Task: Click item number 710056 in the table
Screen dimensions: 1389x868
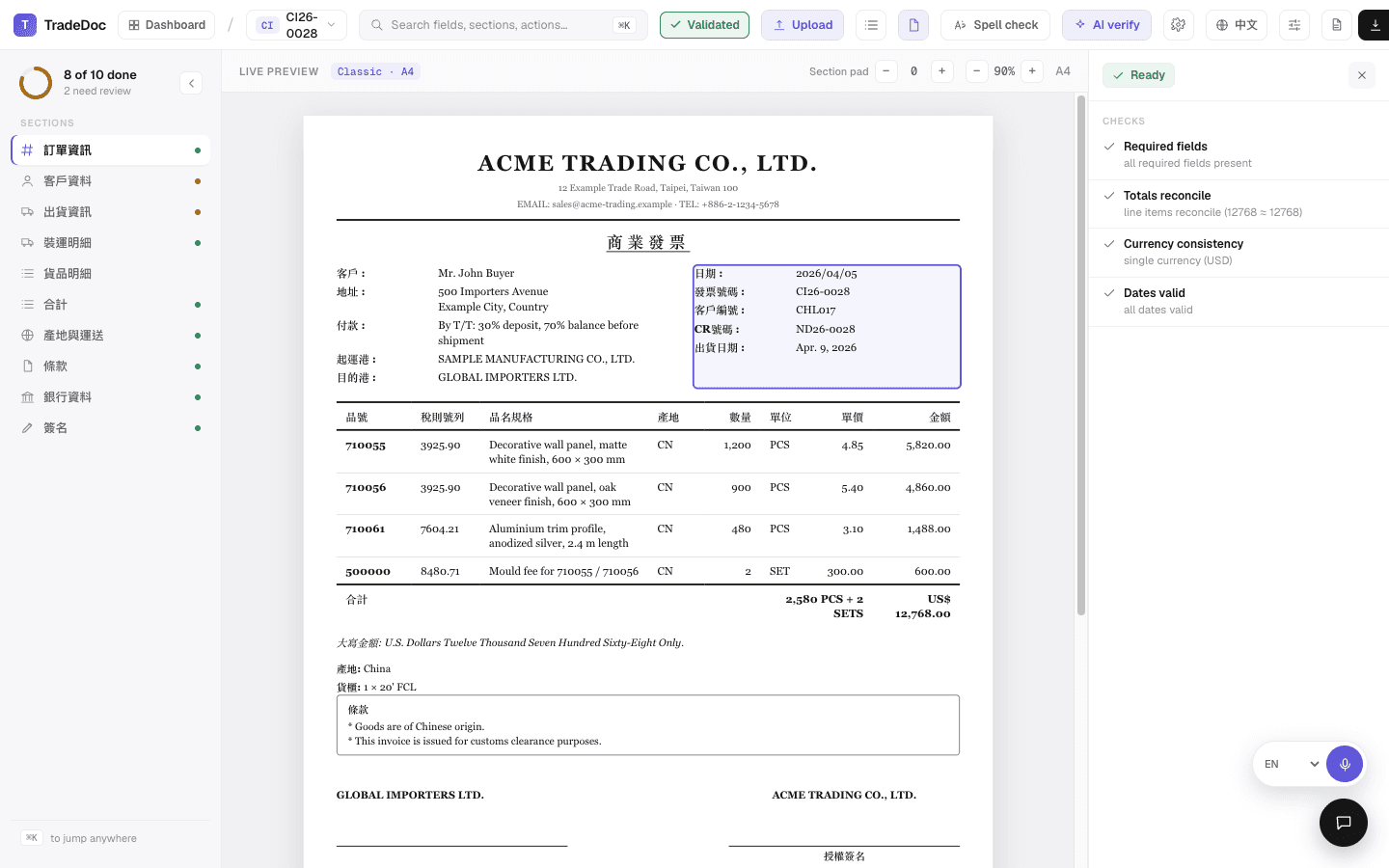Action: 366,488
